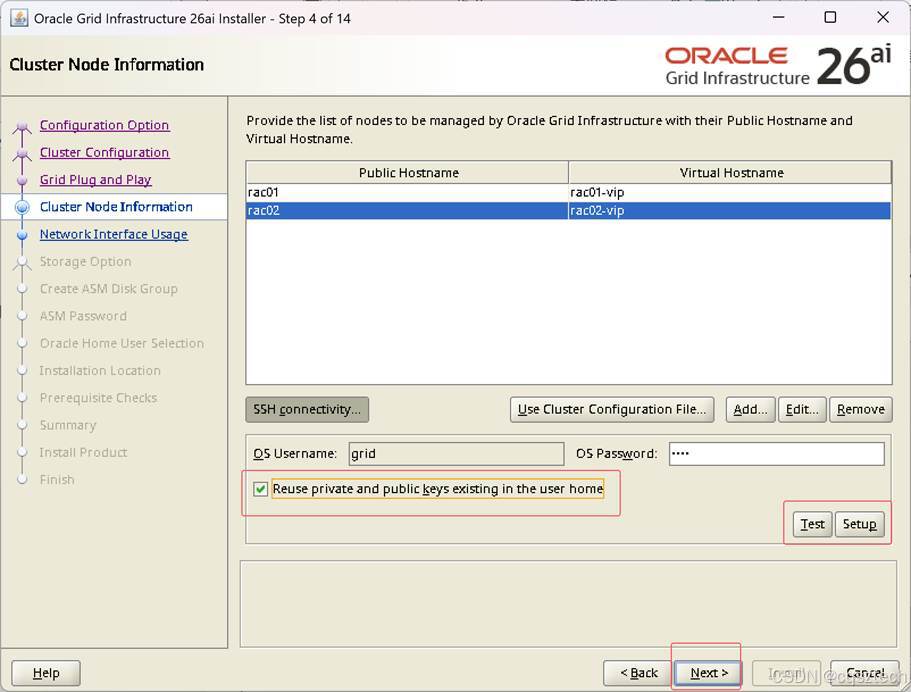Close the installer window

(x=883, y=18)
